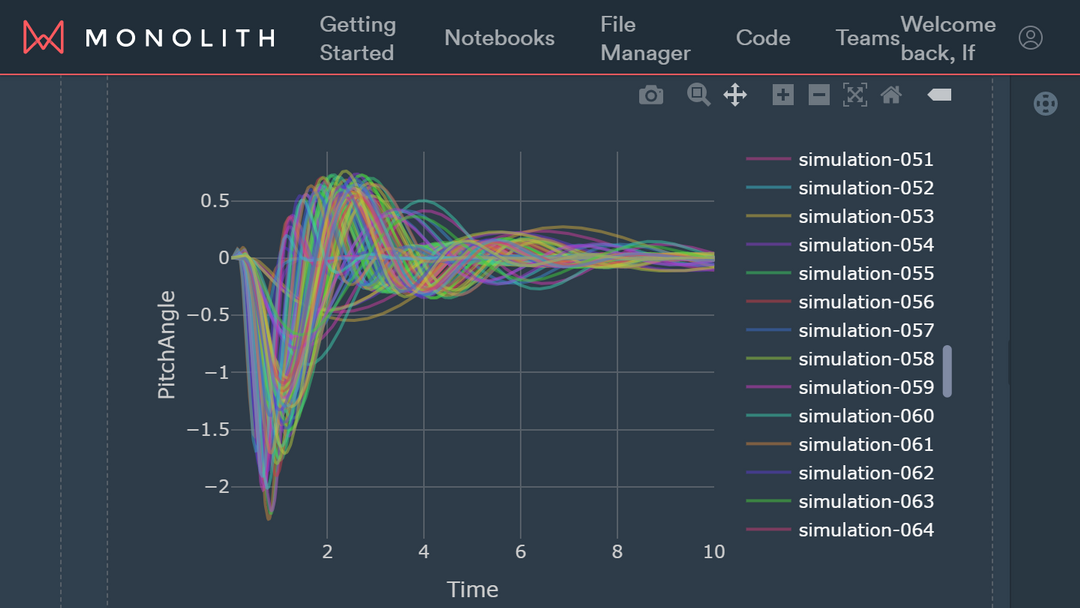Open the help lifebuoy icon
1080x608 pixels.
pos(1045,104)
